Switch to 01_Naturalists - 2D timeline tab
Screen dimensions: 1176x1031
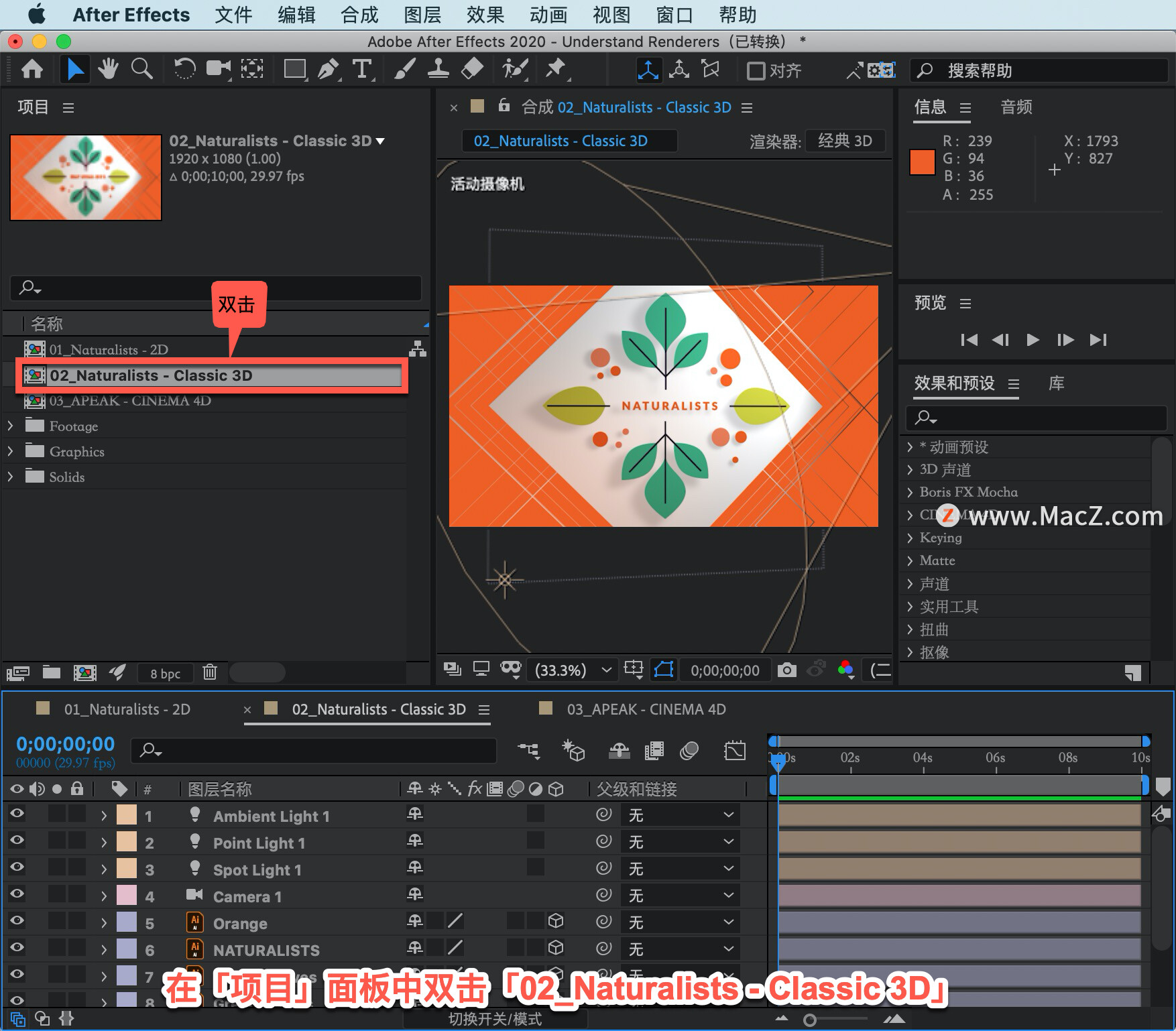[127, 709]
